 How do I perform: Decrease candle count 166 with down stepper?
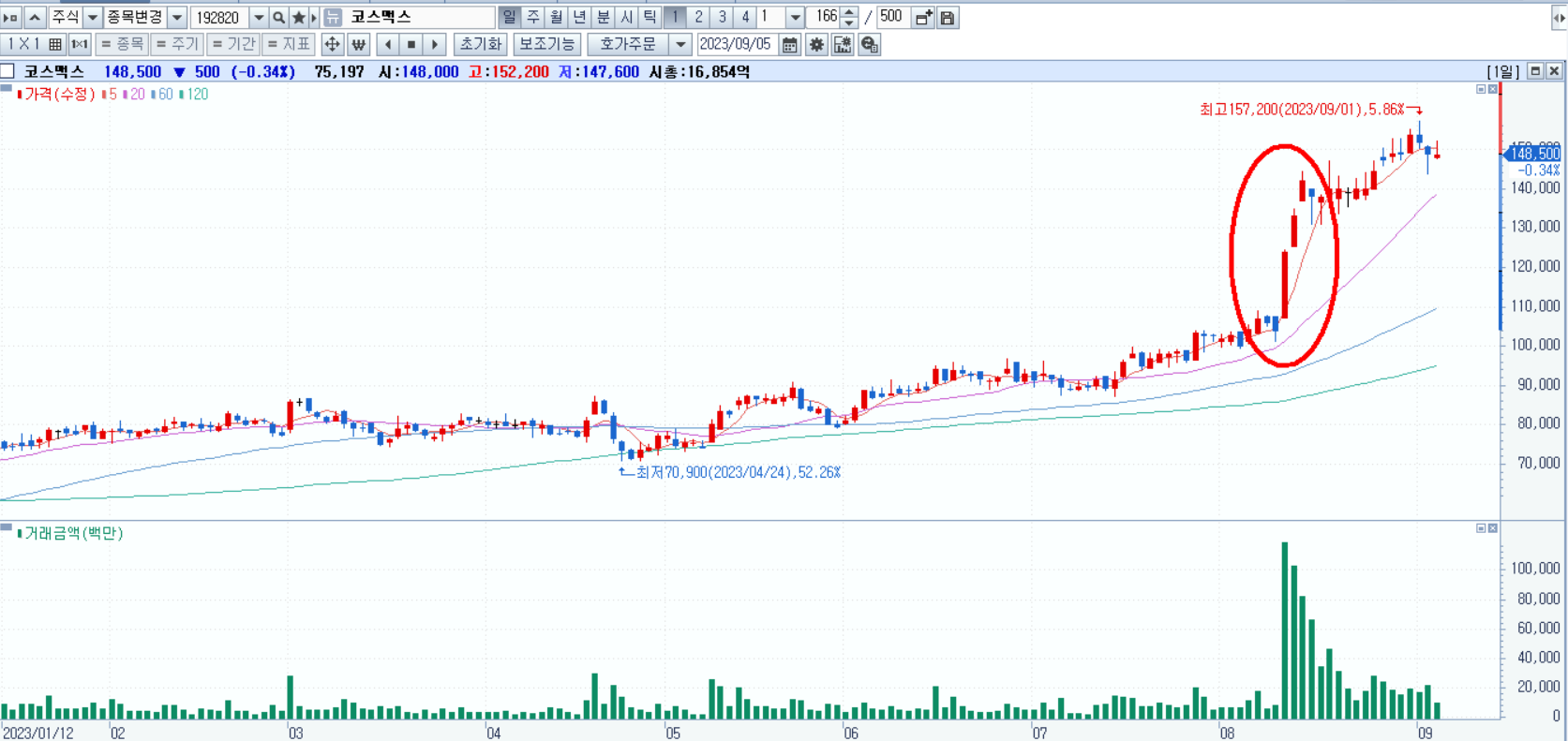pos(849,22)
